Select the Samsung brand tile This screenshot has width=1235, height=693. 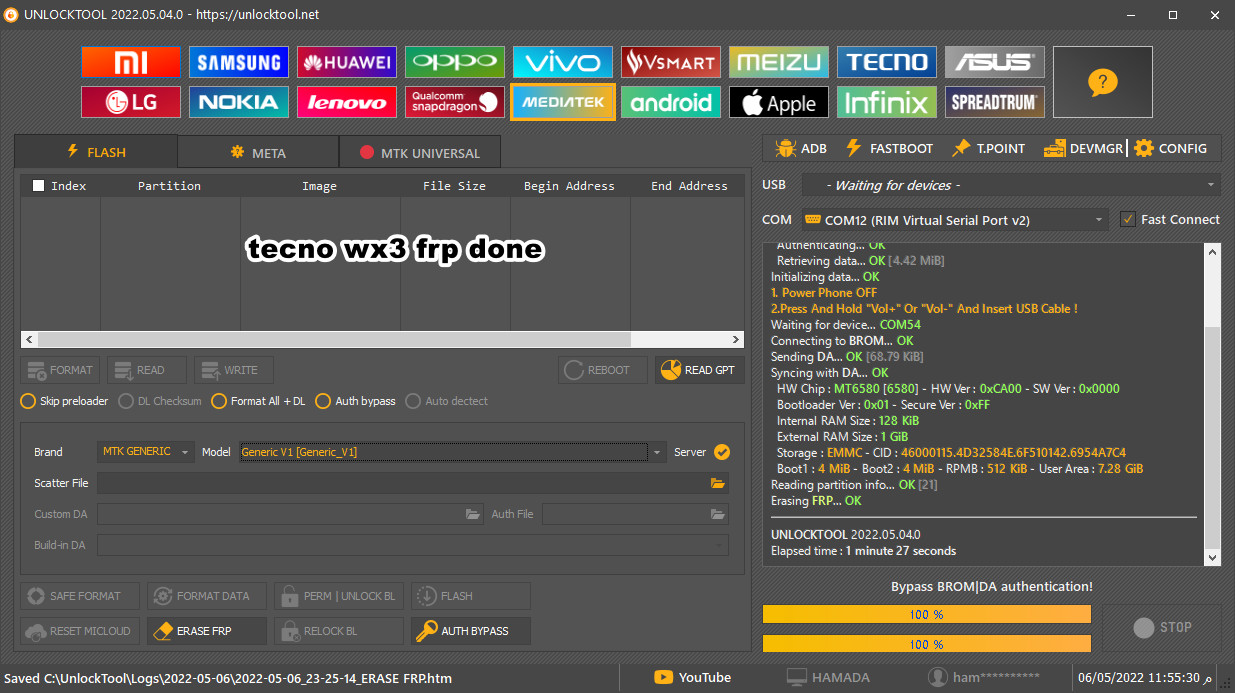point(239,62)
